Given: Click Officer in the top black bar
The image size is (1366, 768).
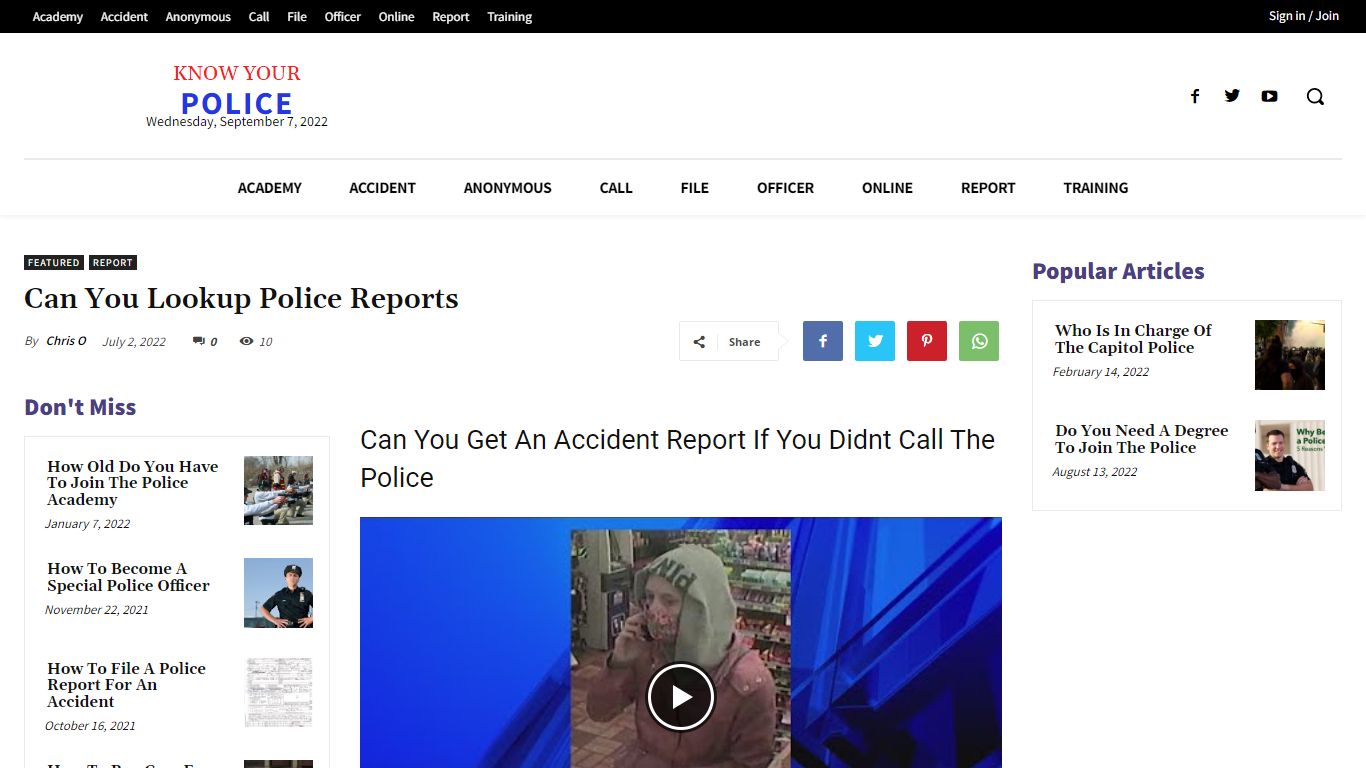Looking at the screenshot, I should click(x=342, y=17).
